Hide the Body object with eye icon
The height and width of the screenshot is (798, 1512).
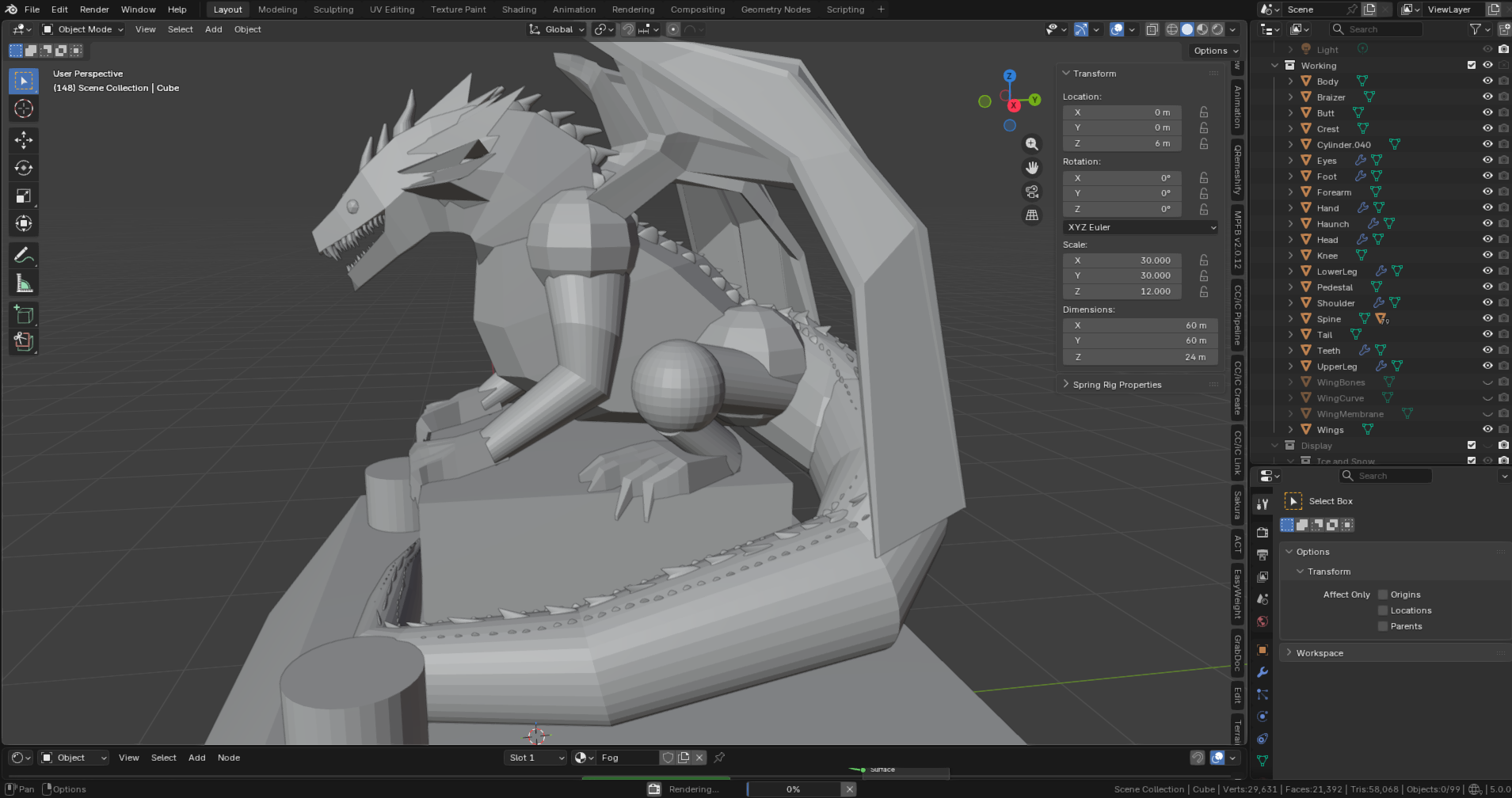[x=1487, y=81]
